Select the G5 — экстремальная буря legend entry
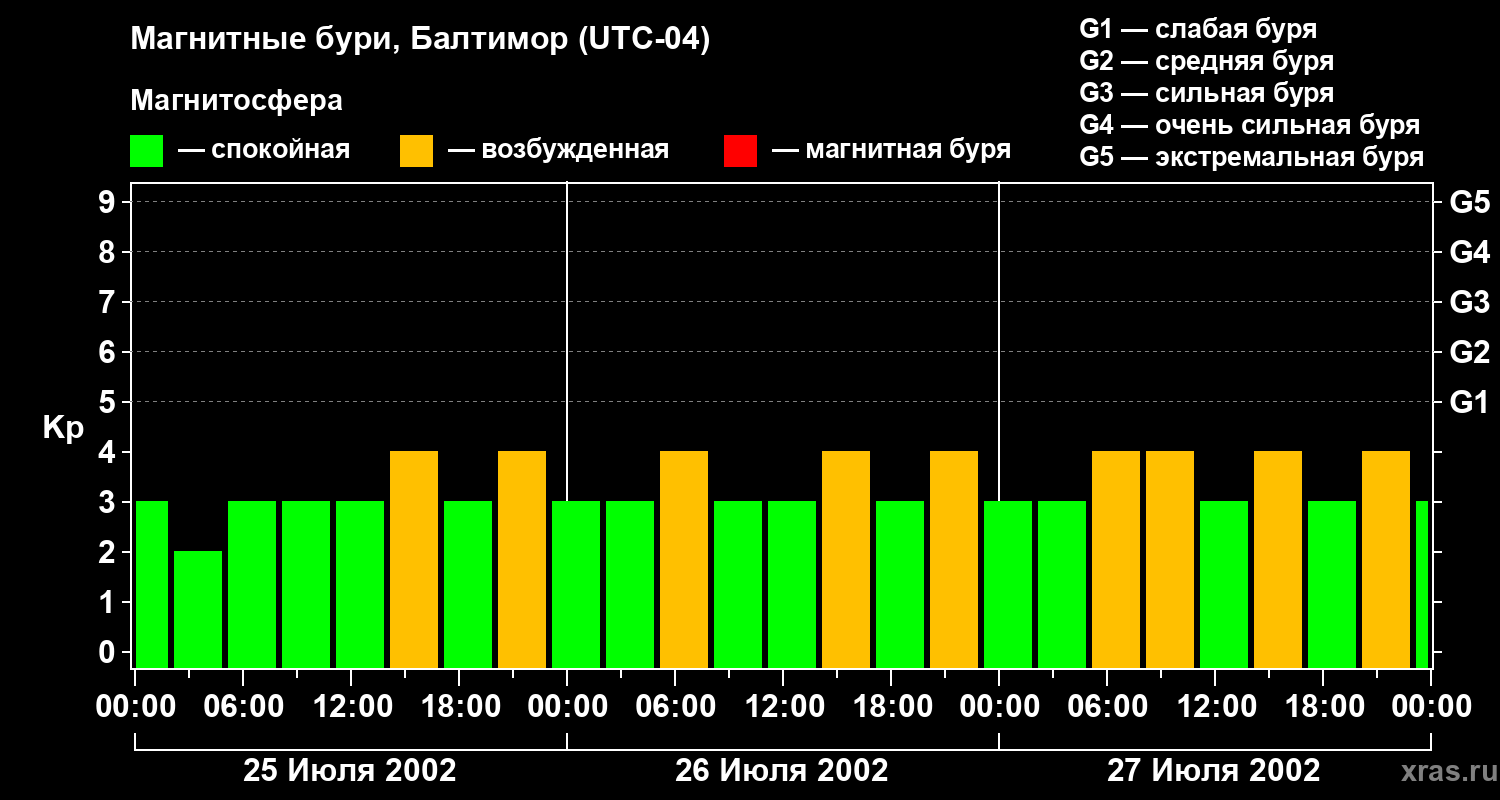The image size is (1500, 800). click(x=1251, y=157)
